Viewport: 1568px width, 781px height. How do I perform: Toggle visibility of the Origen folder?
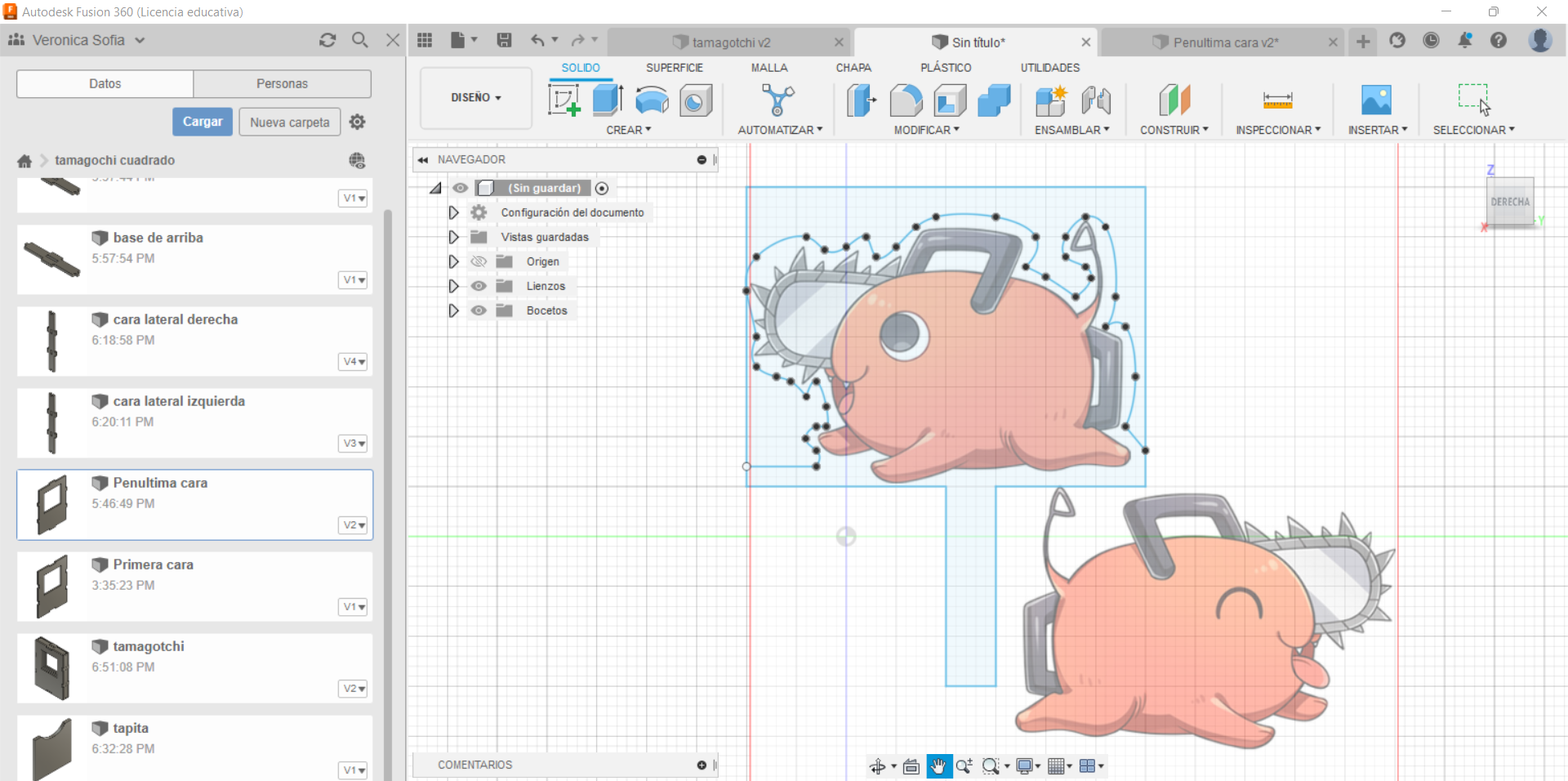(479, 261)
